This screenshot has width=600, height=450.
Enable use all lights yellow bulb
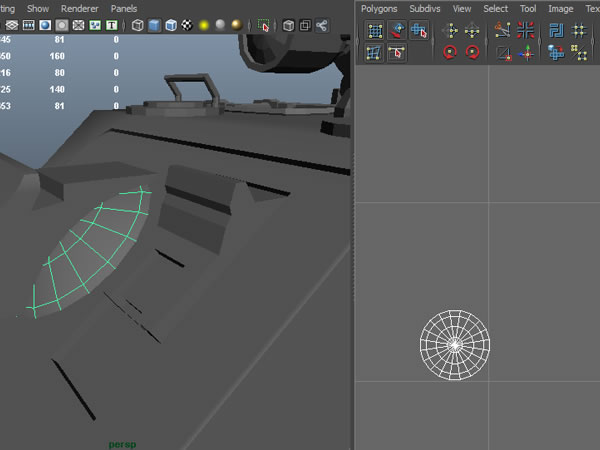pyautogui.click(x=204, y=25)
